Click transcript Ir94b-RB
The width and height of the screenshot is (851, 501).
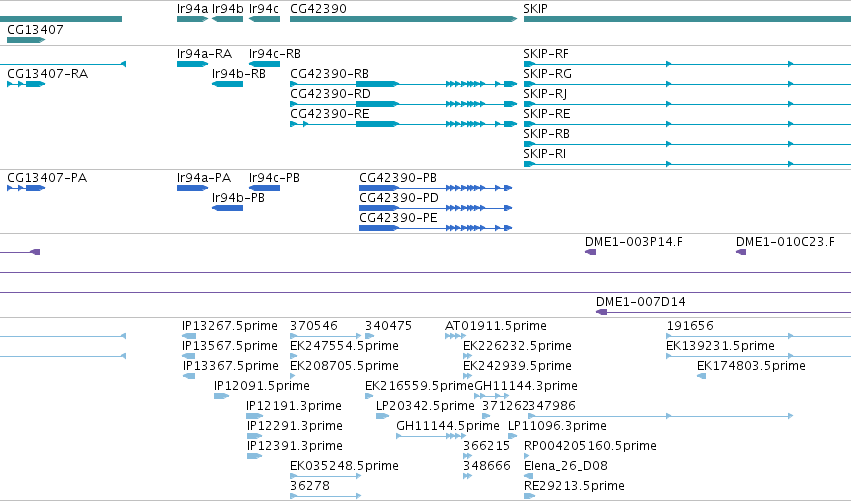pos(227,84)
